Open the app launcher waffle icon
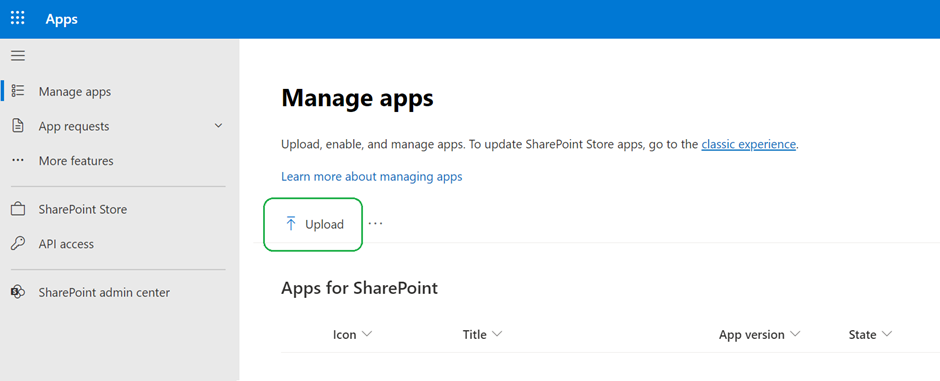Viewport: 940px width, 381px height. click(x=18, y=19)
